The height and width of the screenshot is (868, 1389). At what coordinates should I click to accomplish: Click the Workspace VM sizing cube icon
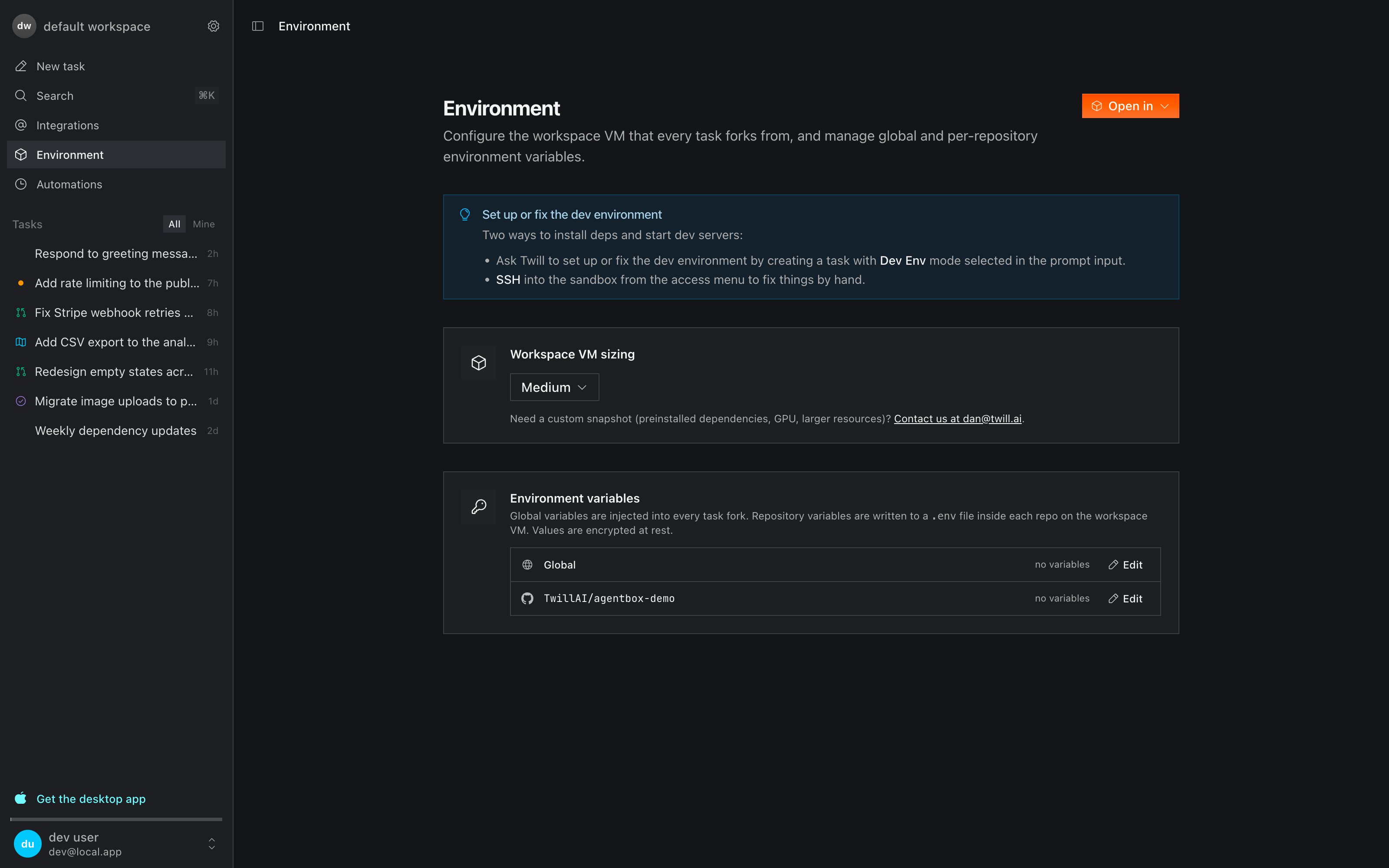point(479,363)
